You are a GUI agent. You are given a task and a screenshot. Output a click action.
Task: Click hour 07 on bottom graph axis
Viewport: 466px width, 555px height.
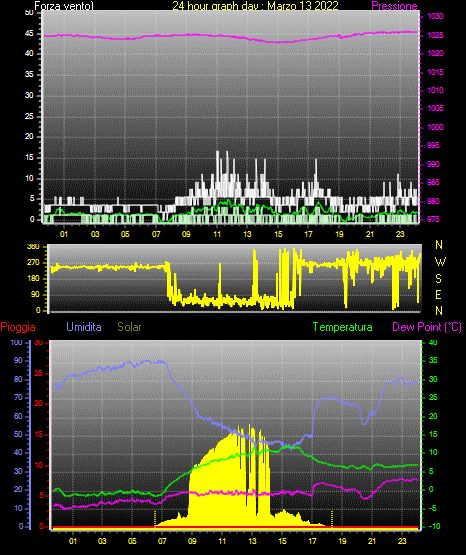(162, 541)
